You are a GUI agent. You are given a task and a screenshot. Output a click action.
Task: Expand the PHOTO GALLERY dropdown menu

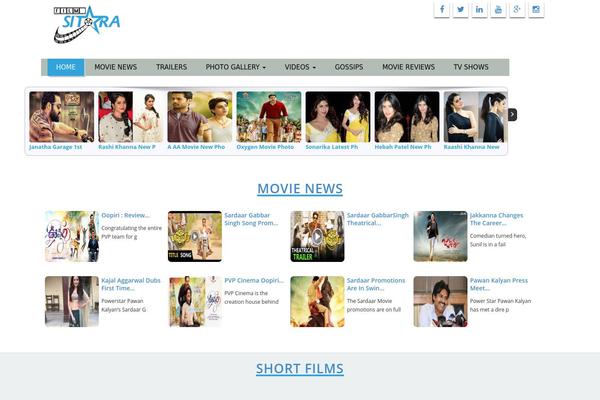coord(235,67)
